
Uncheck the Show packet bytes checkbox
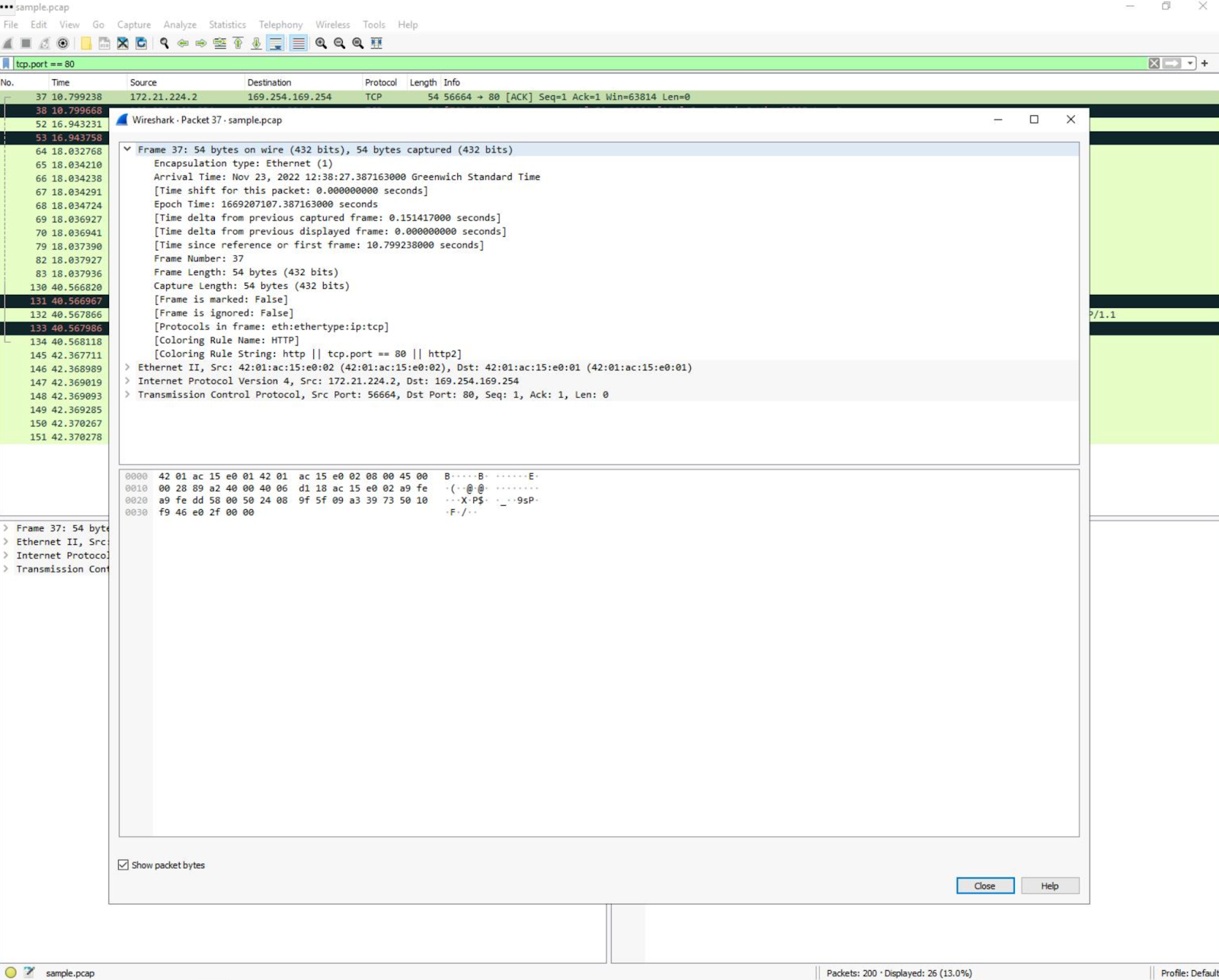click(123, 865)
